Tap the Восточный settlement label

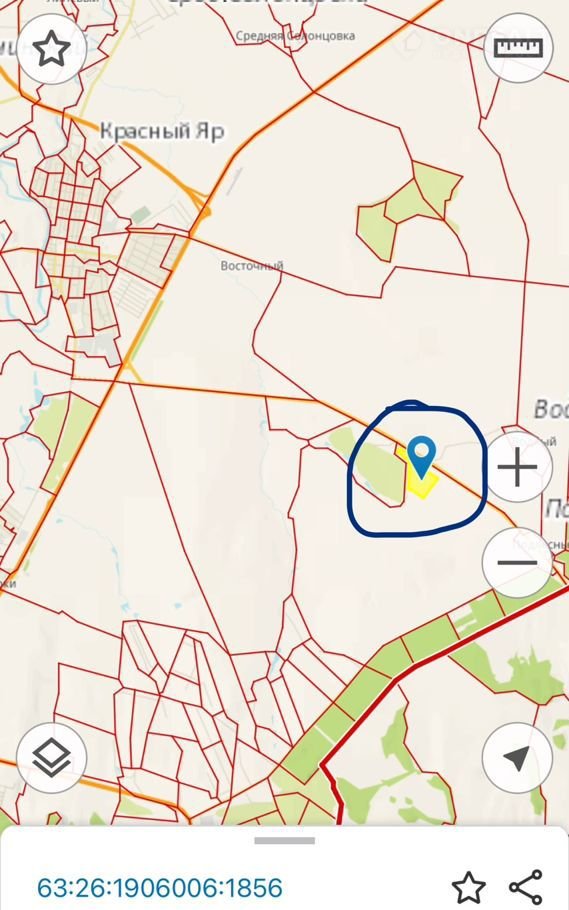[251, 266]
